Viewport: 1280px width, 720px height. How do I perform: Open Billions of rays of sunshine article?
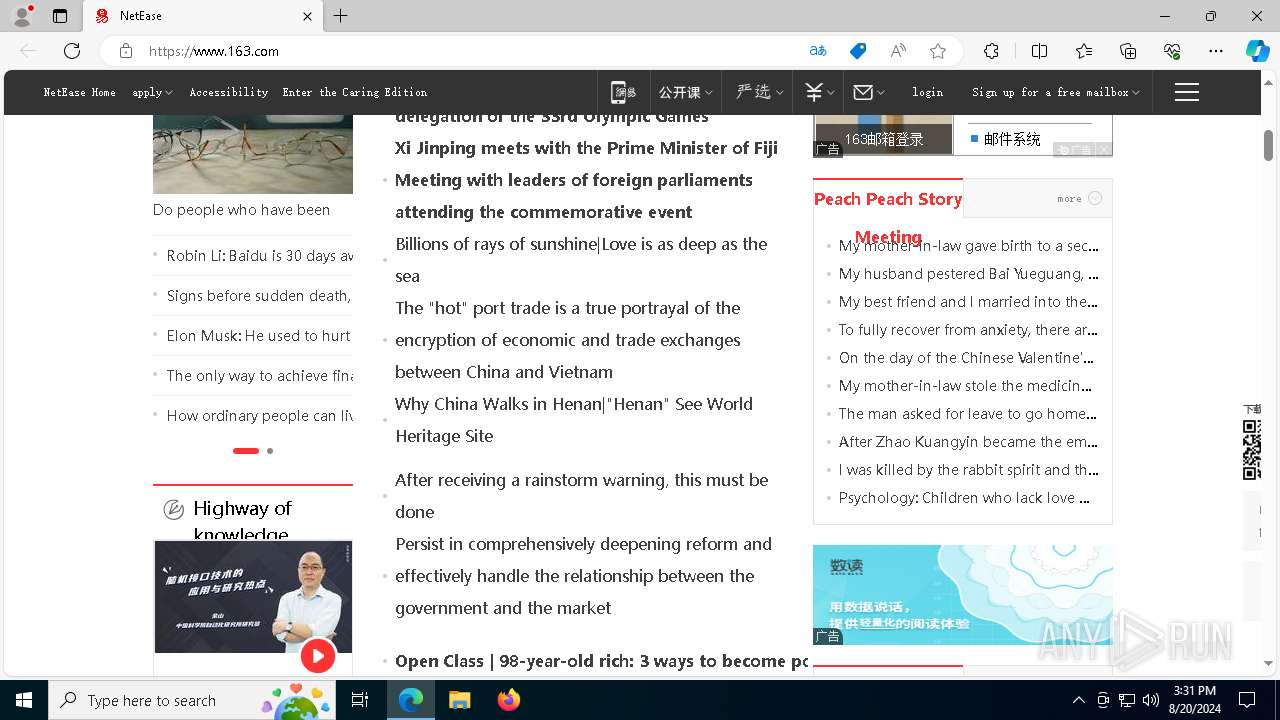(581, 260)
